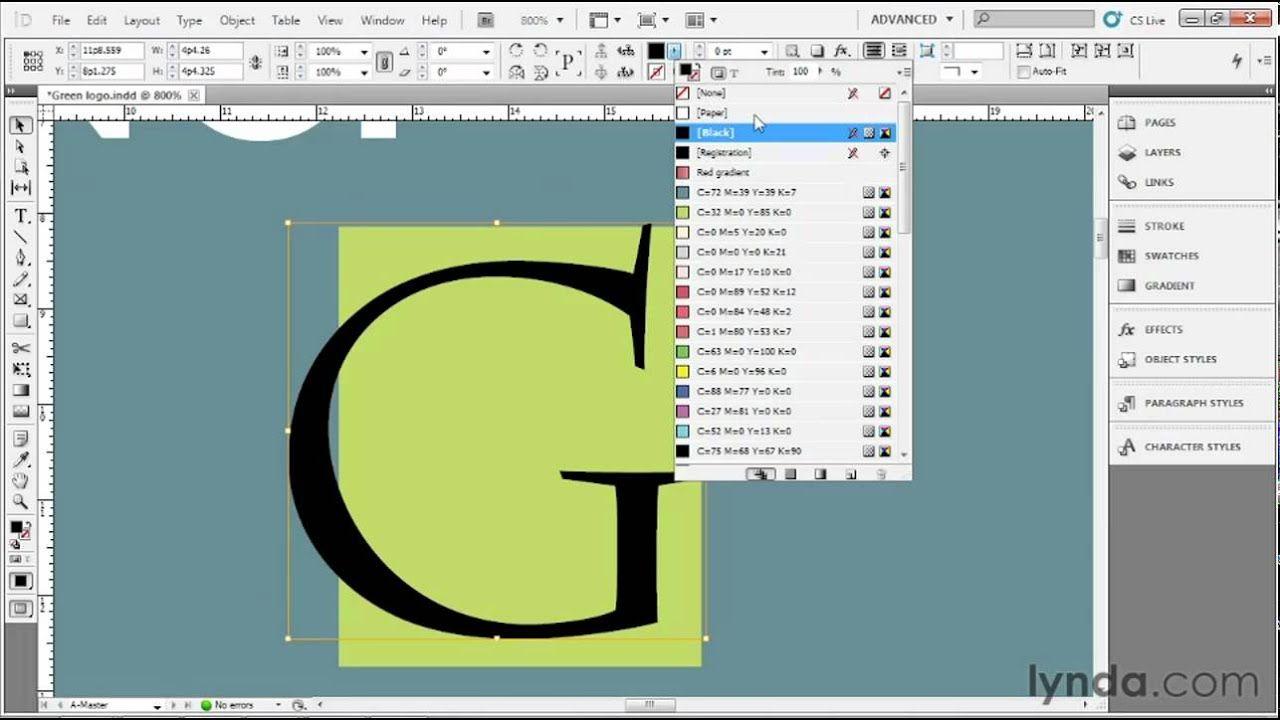Open the CS Live button
1280x720 pixels.
click(1136, 20)
